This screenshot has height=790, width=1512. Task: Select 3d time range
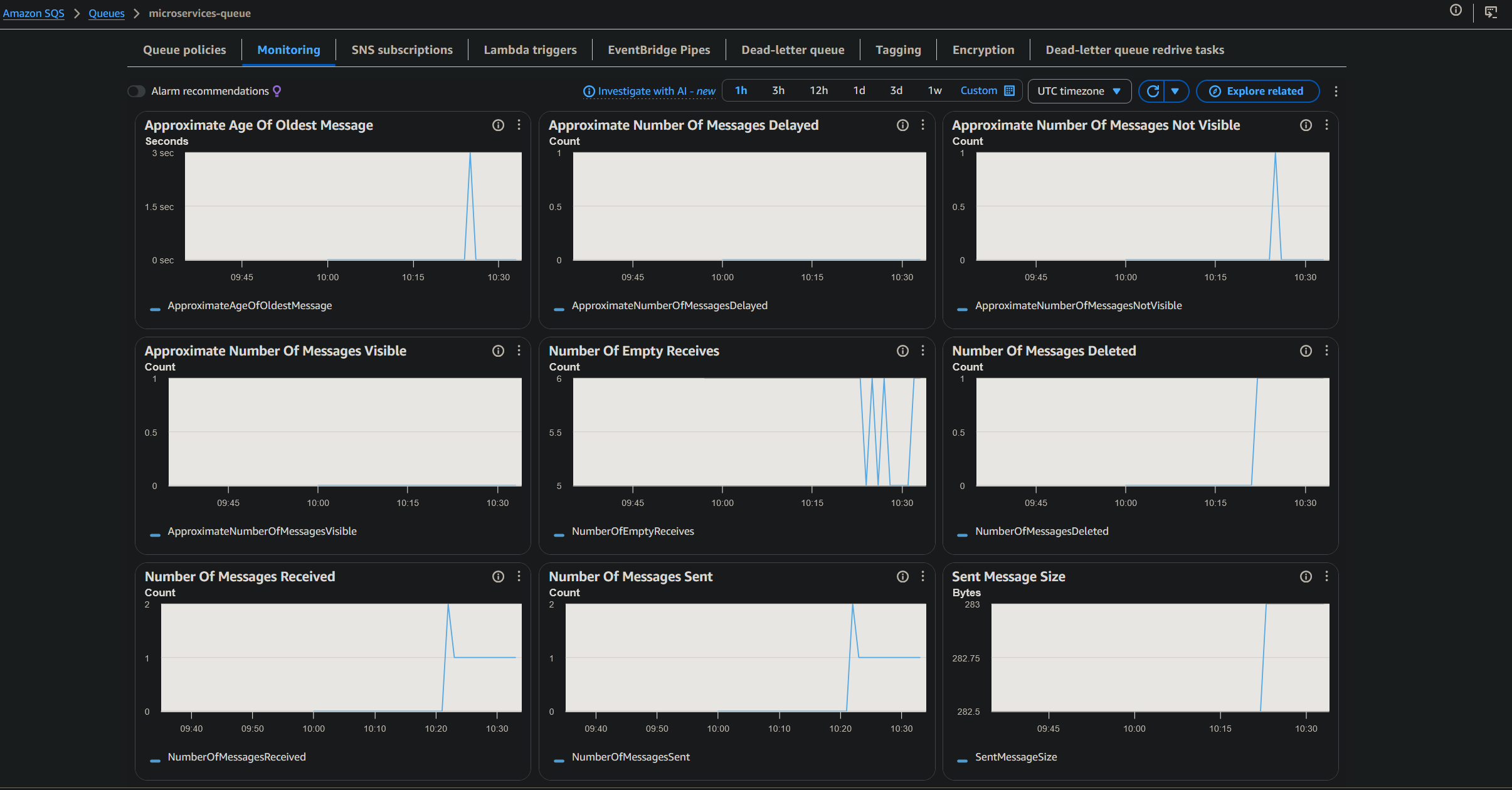[896, 91]
